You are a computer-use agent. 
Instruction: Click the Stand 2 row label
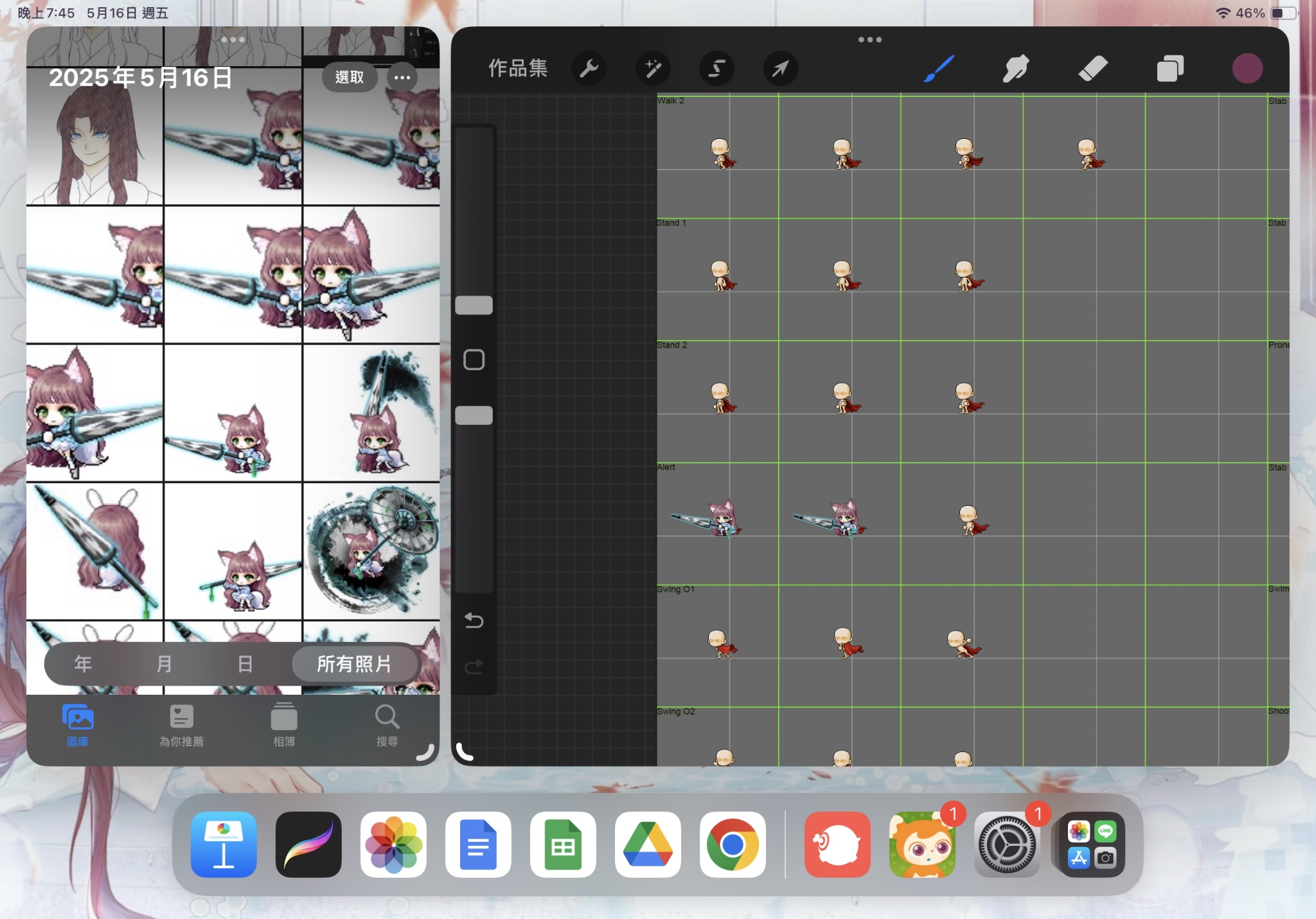[x=672, y=345]
